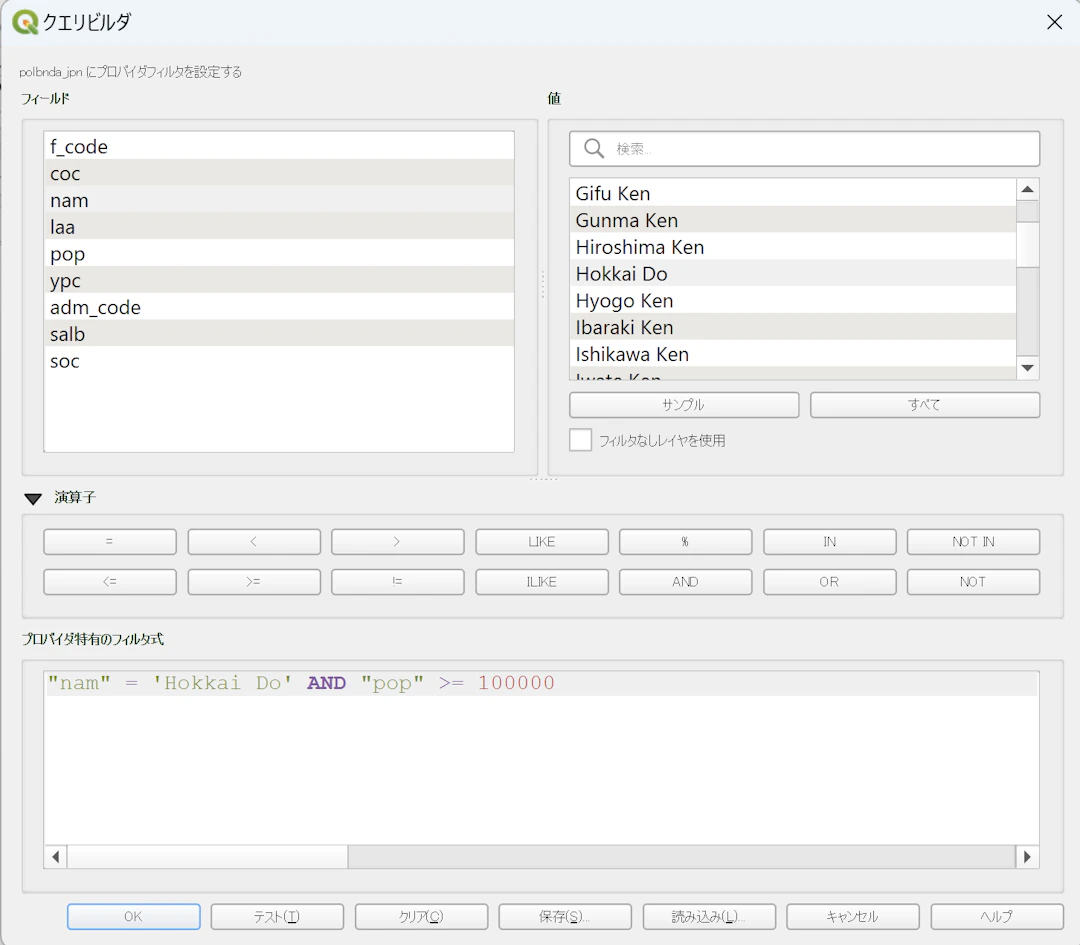1080x945 pixels.
Task: Select the adm_code field
Action: point(279,307)
